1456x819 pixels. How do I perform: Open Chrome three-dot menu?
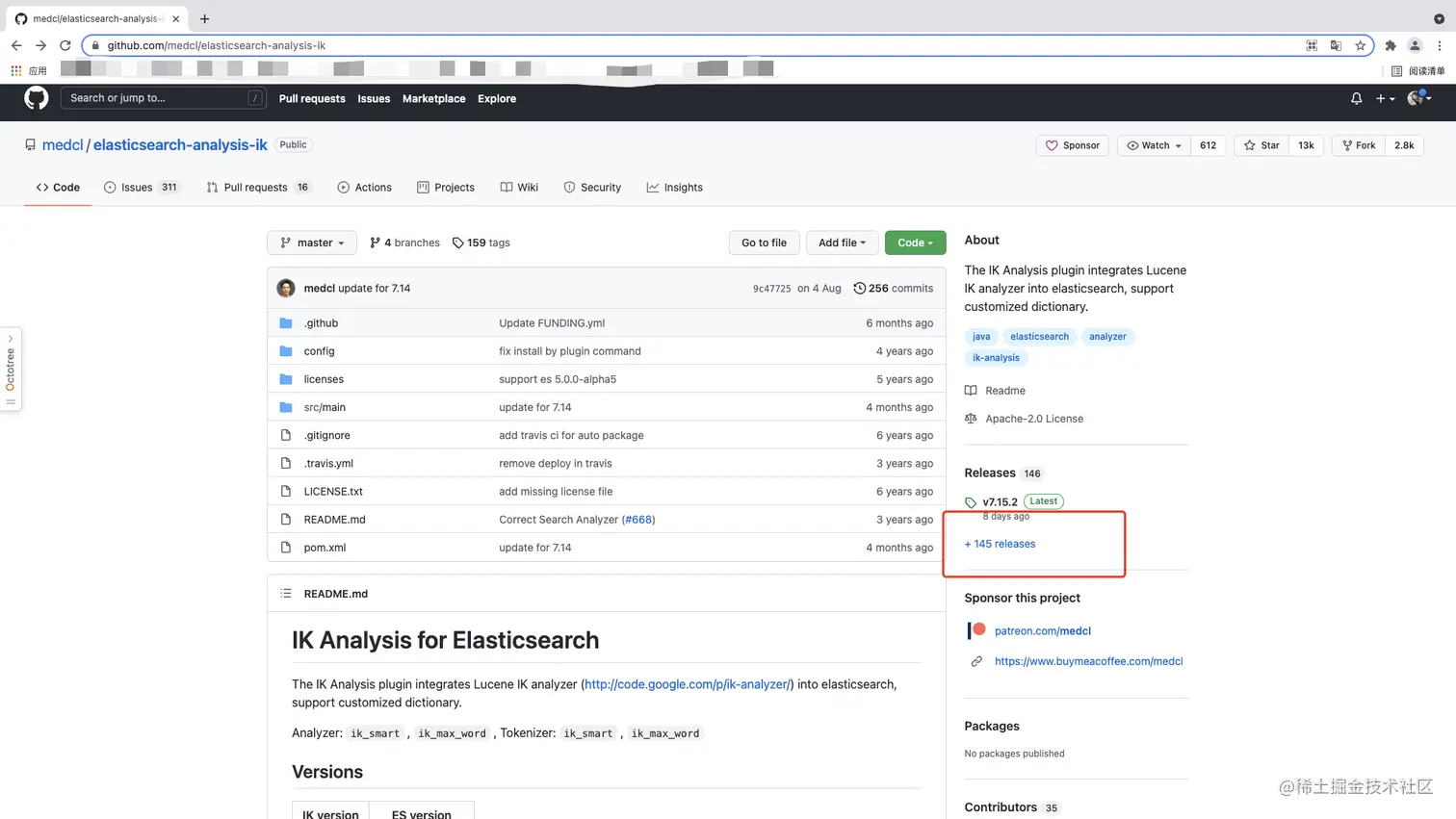1439,45
